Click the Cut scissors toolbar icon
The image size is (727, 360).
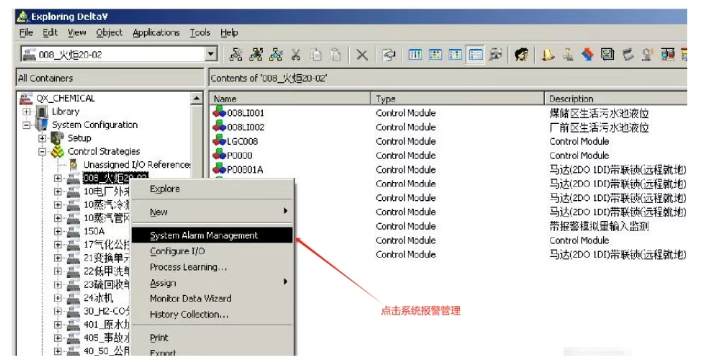(x=295, y=55)
